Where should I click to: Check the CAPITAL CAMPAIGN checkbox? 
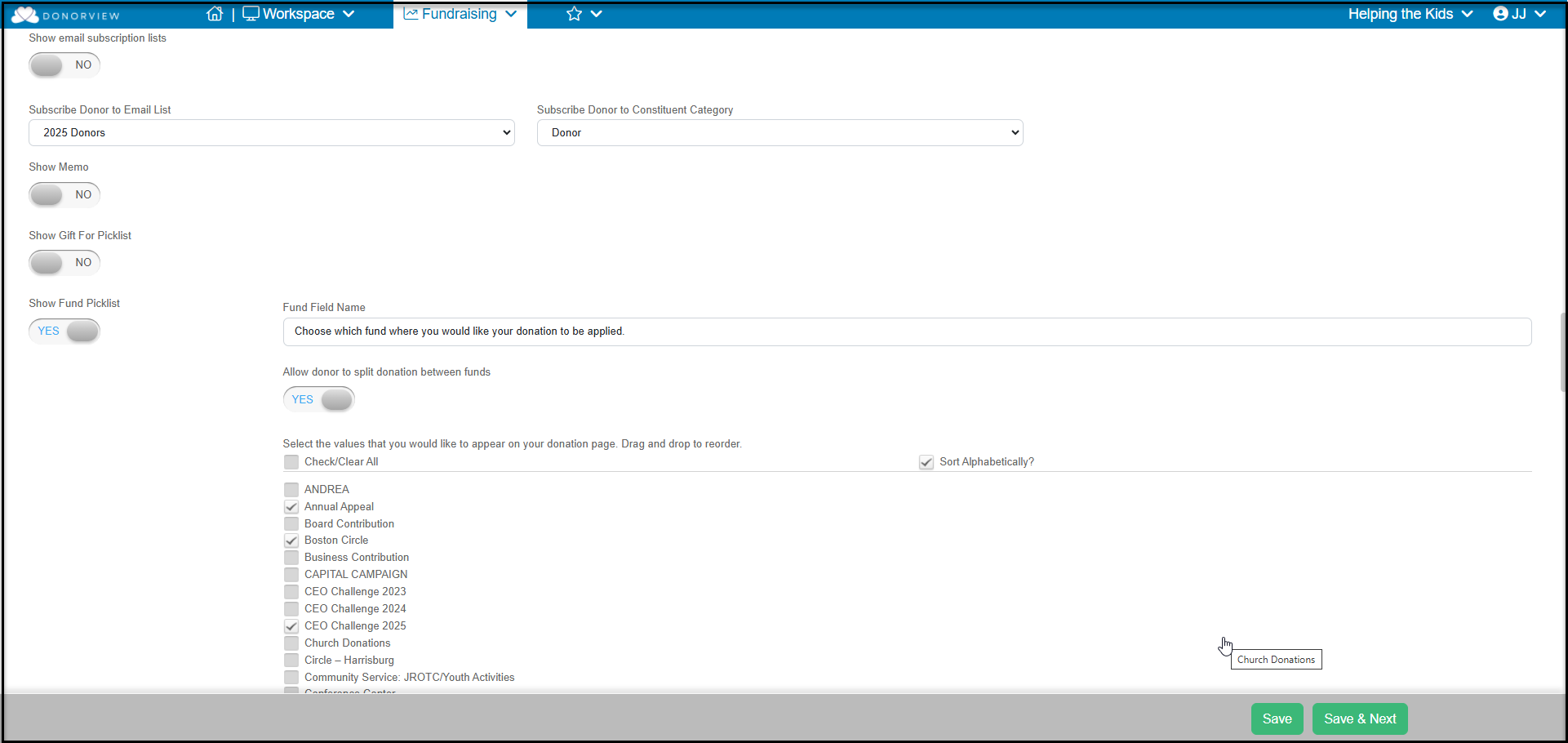tap(291, 575)
